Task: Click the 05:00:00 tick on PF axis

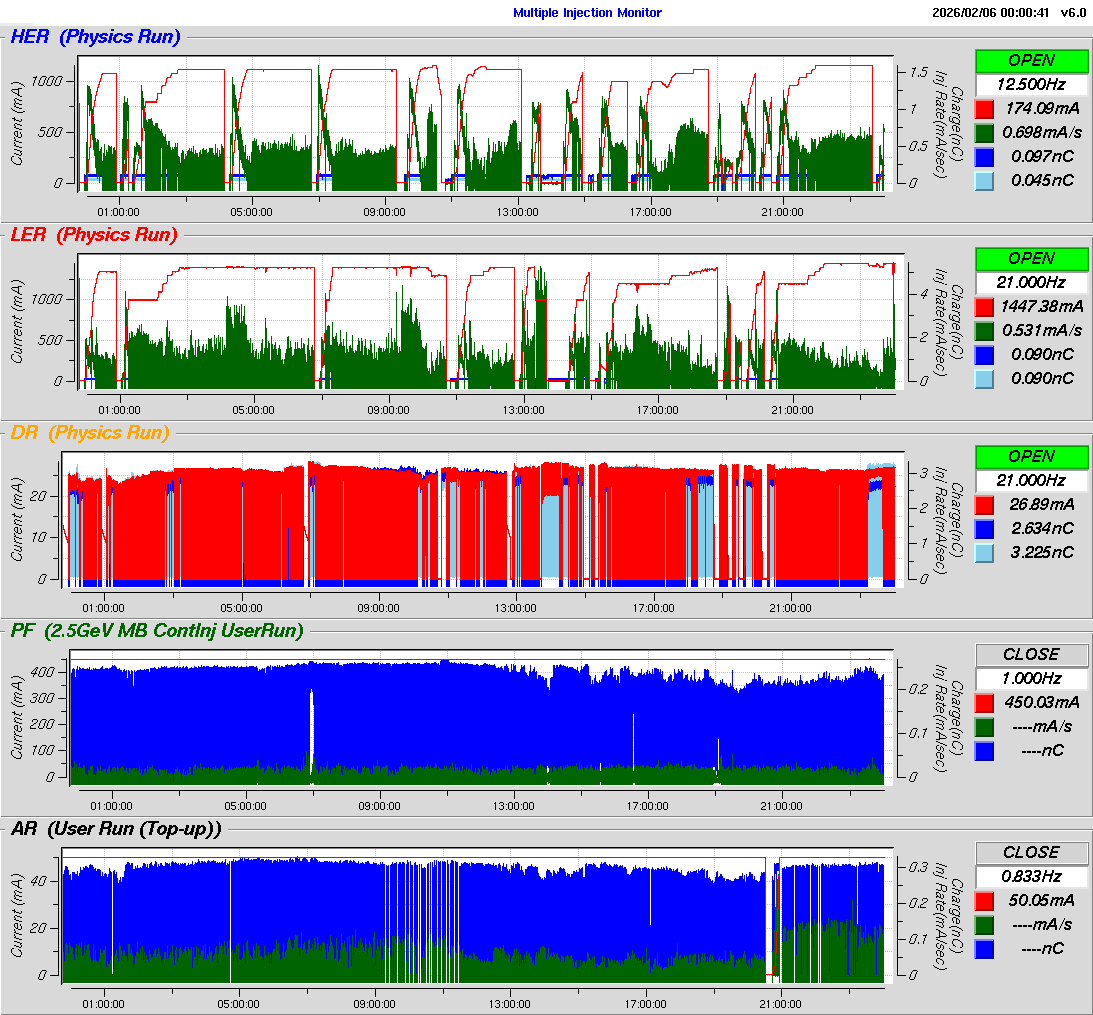Action: (x=245, y=806)
